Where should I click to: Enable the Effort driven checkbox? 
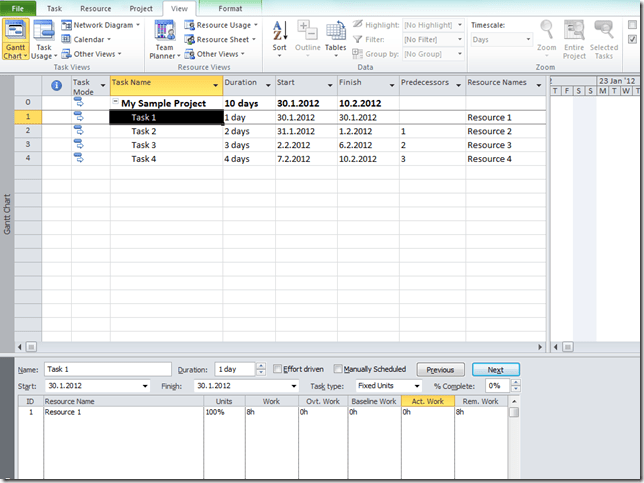coord(277,369)
